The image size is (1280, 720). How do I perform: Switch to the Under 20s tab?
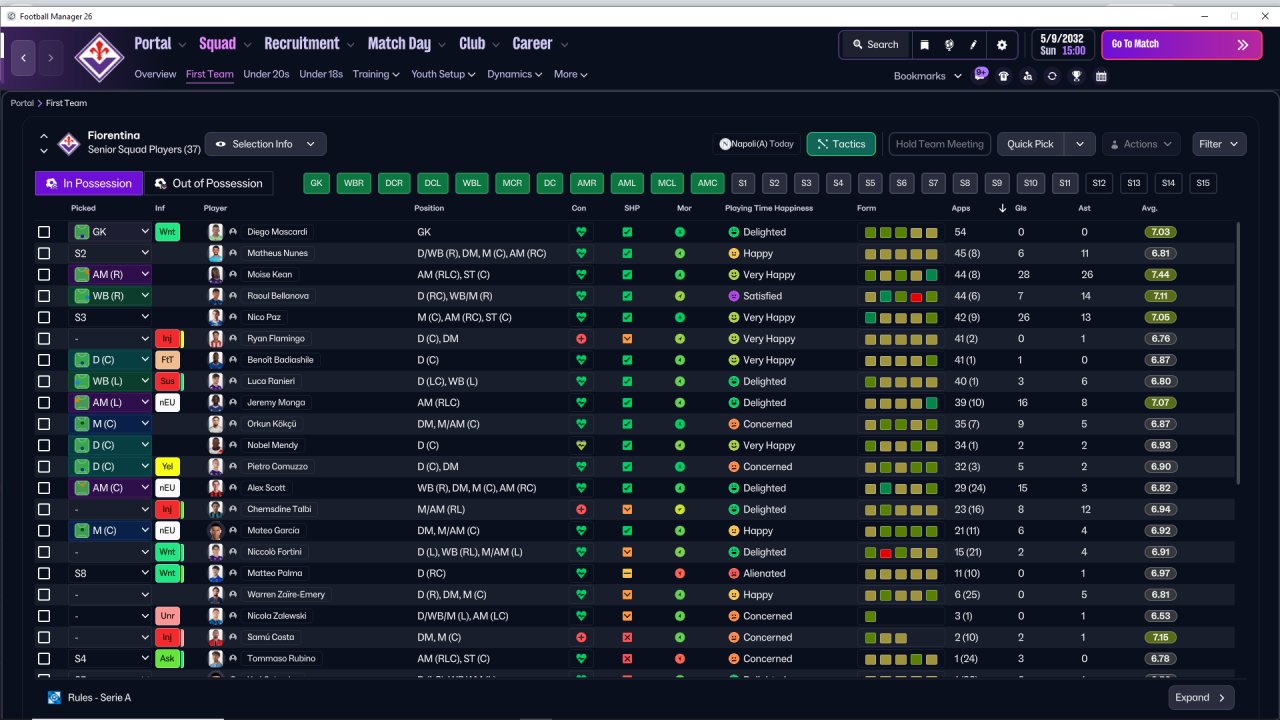pyautogui.click(x=266, y=74)
